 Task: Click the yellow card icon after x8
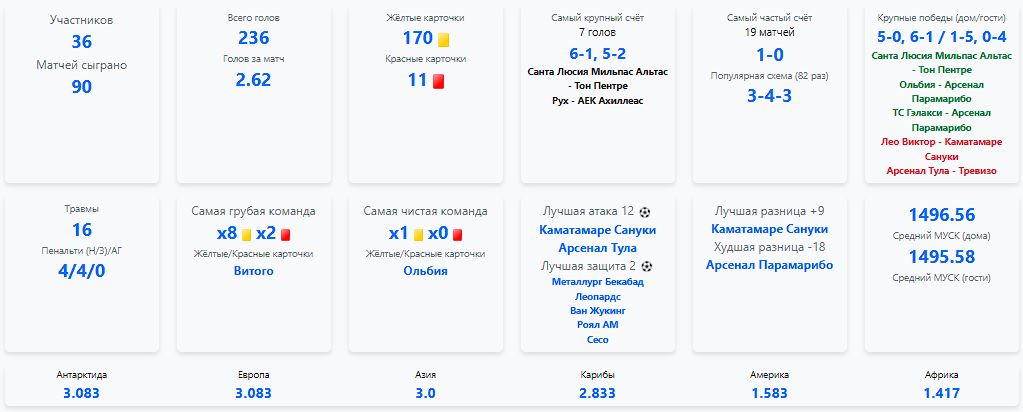[247, 234]
